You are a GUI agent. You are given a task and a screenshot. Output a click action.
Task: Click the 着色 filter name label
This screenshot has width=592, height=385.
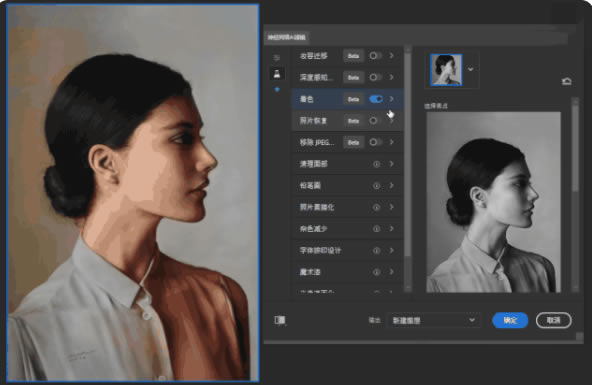pyautogui.click(x=306, y=99)
